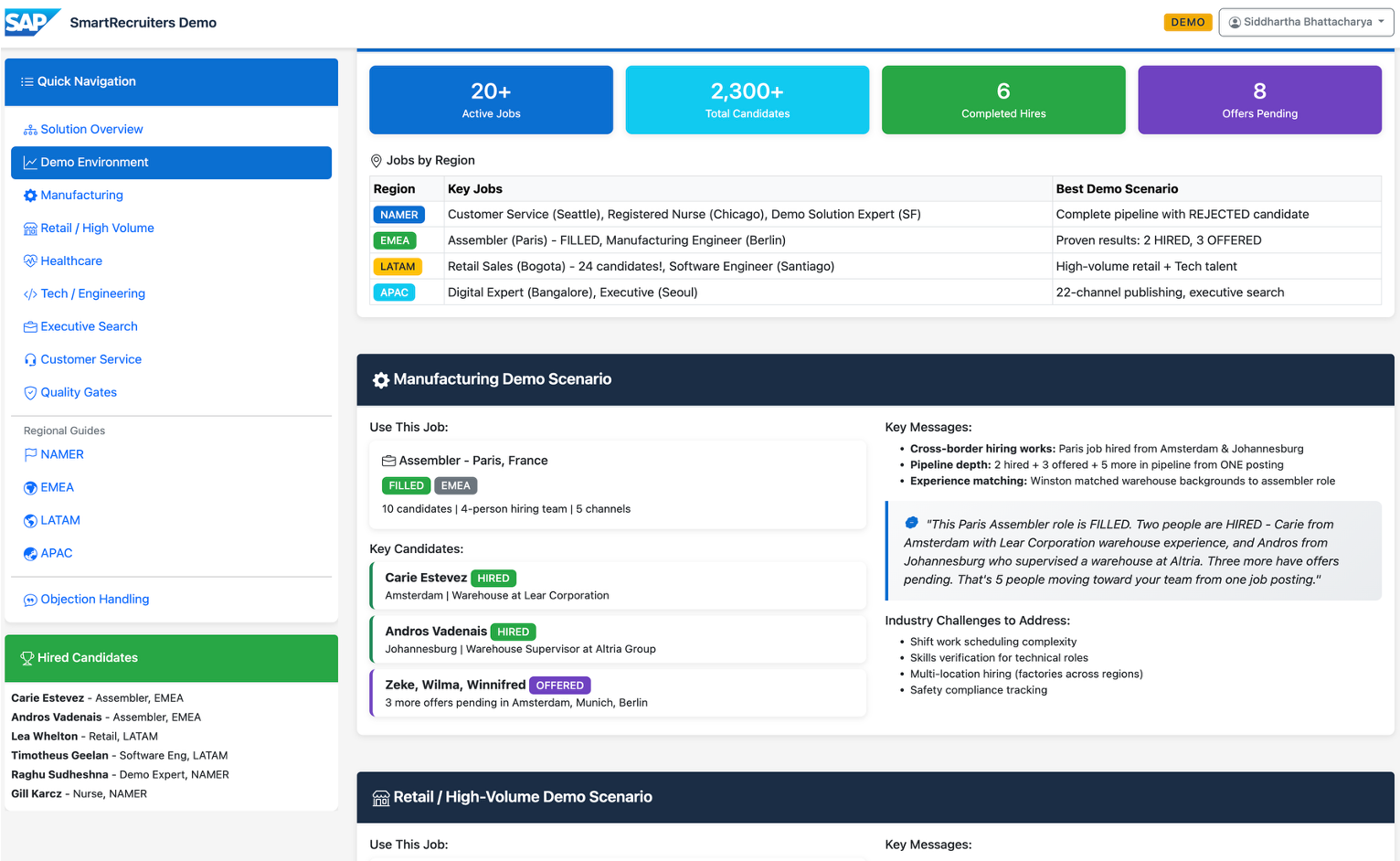Click the briefcase icon beside Assembler - Paris
Viewport: 1400px width, 861px height.
388,461
